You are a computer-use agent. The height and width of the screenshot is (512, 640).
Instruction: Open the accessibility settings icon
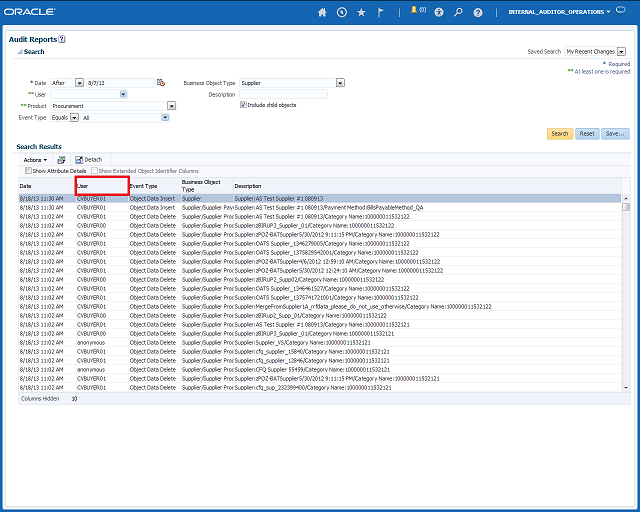[439, 12]
